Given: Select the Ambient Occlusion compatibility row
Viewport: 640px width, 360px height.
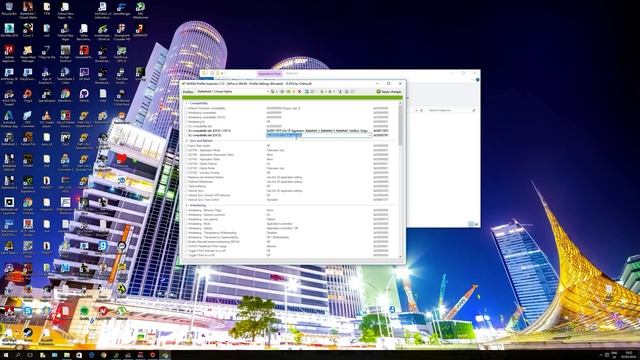Looking at the screenshot, I should 290,108.
